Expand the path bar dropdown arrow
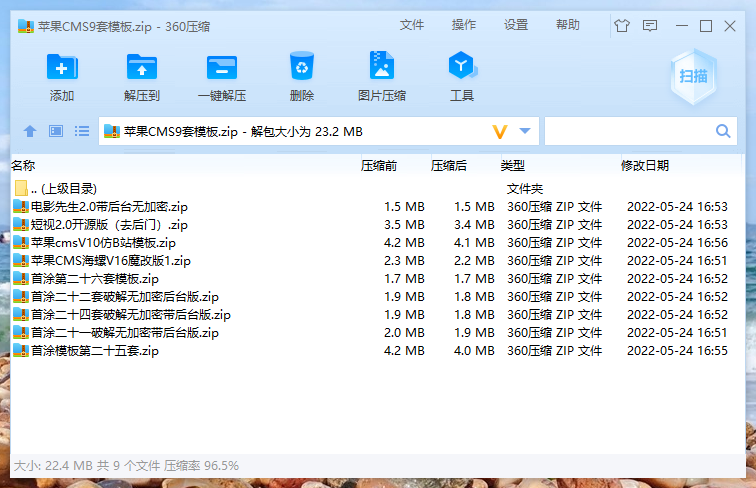756x488 pixels. [x=525, y=131]
